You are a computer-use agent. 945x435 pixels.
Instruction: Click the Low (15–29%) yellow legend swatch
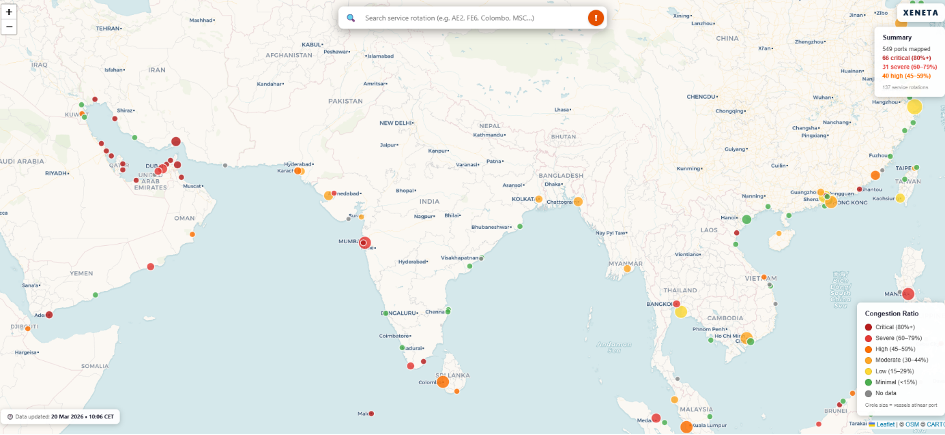pyautogui.click(x=868, y=371)
